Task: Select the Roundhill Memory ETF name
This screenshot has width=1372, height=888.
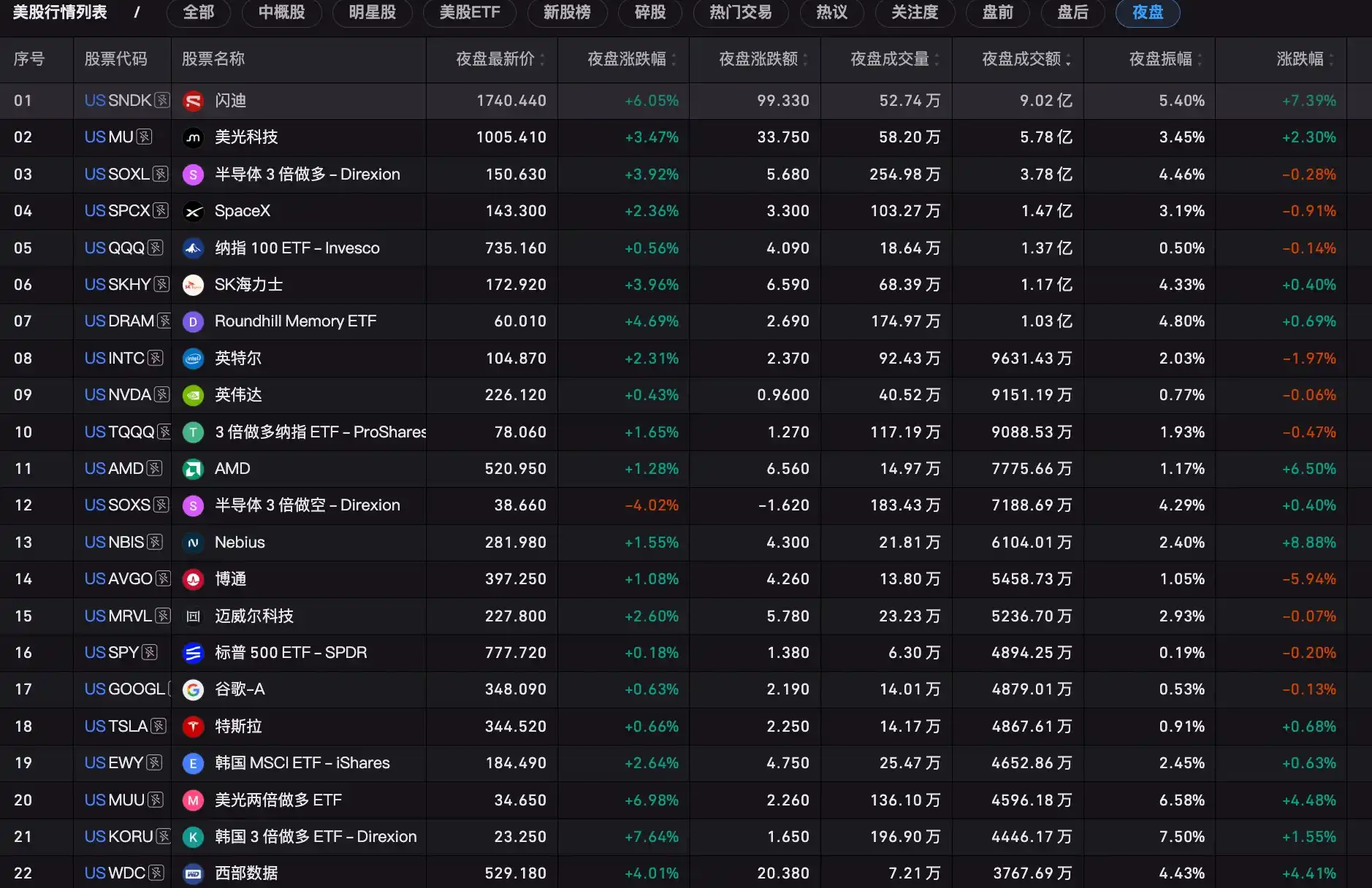Action: point(295,321)
